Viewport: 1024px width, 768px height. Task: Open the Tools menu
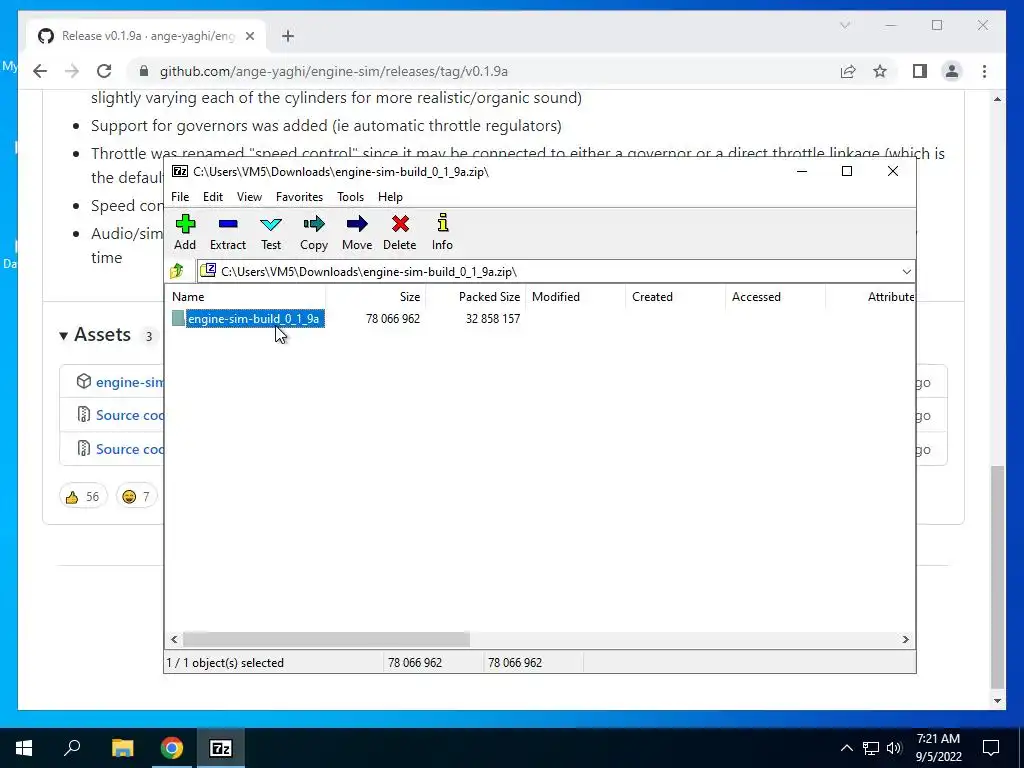pos(350,197)
